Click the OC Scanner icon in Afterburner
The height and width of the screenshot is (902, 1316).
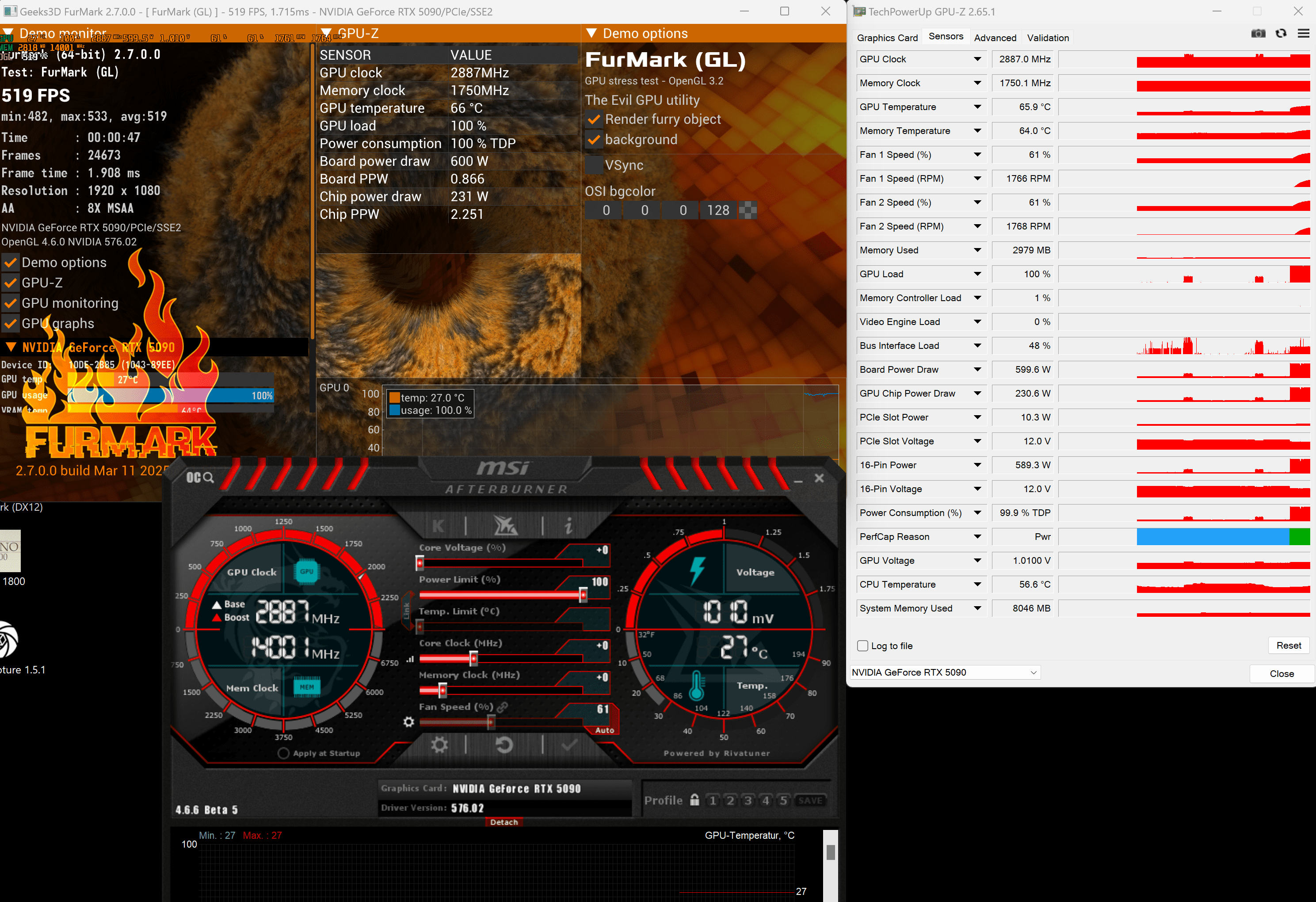point(199,478)
